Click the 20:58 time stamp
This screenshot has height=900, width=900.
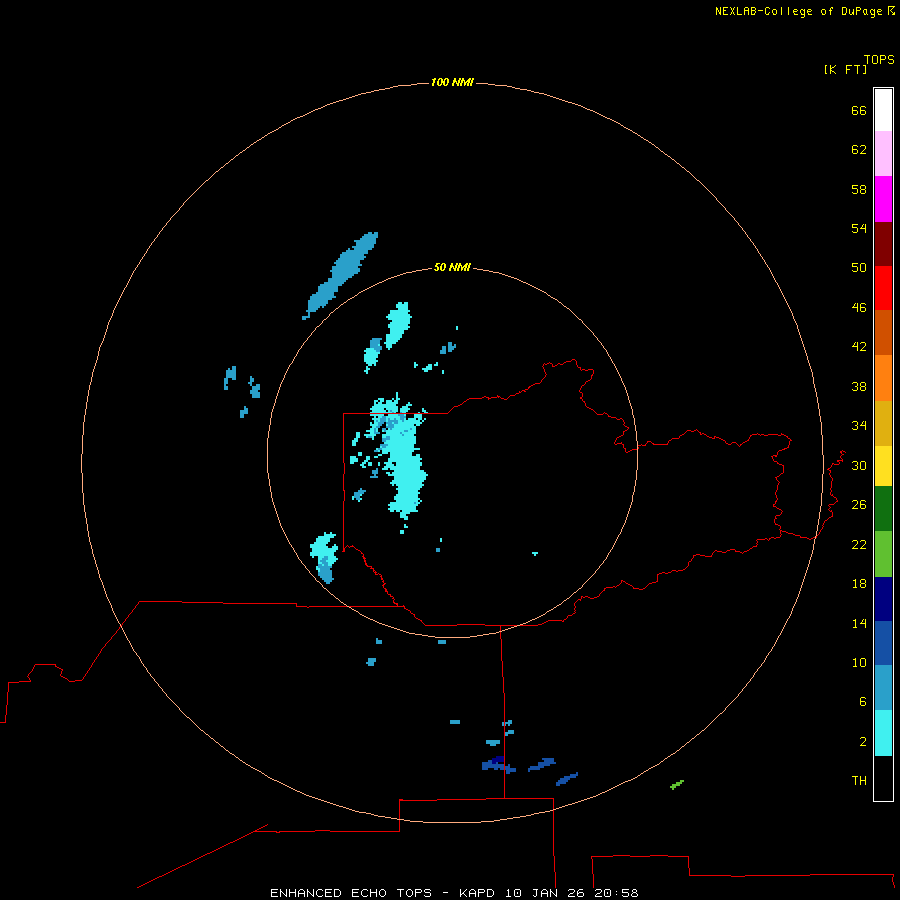616,893
